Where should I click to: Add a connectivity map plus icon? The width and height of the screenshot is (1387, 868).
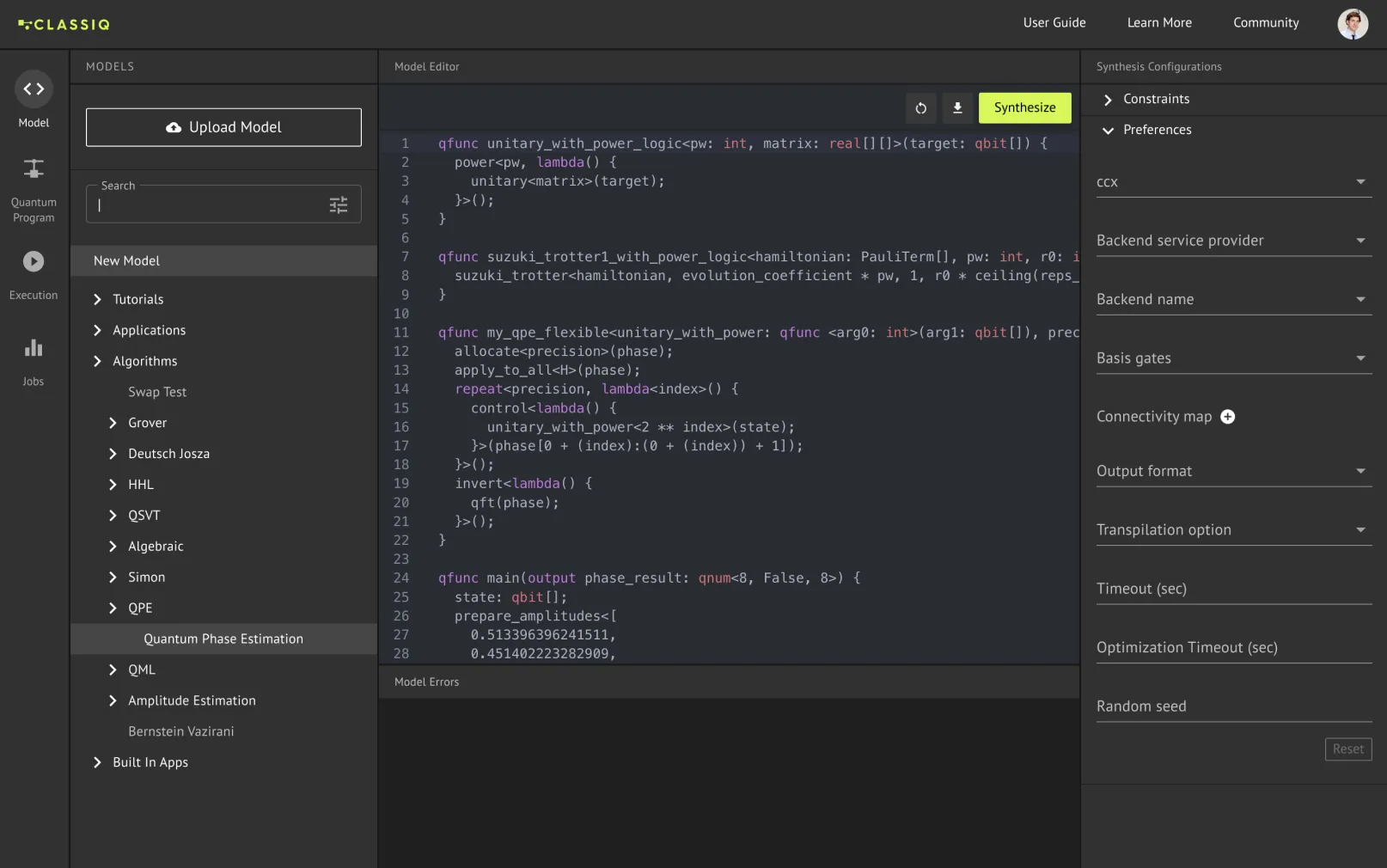[x=1228, y=417]
